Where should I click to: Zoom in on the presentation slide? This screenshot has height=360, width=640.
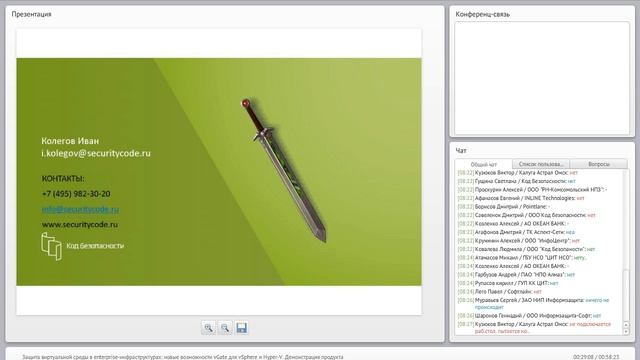[209, 328]
